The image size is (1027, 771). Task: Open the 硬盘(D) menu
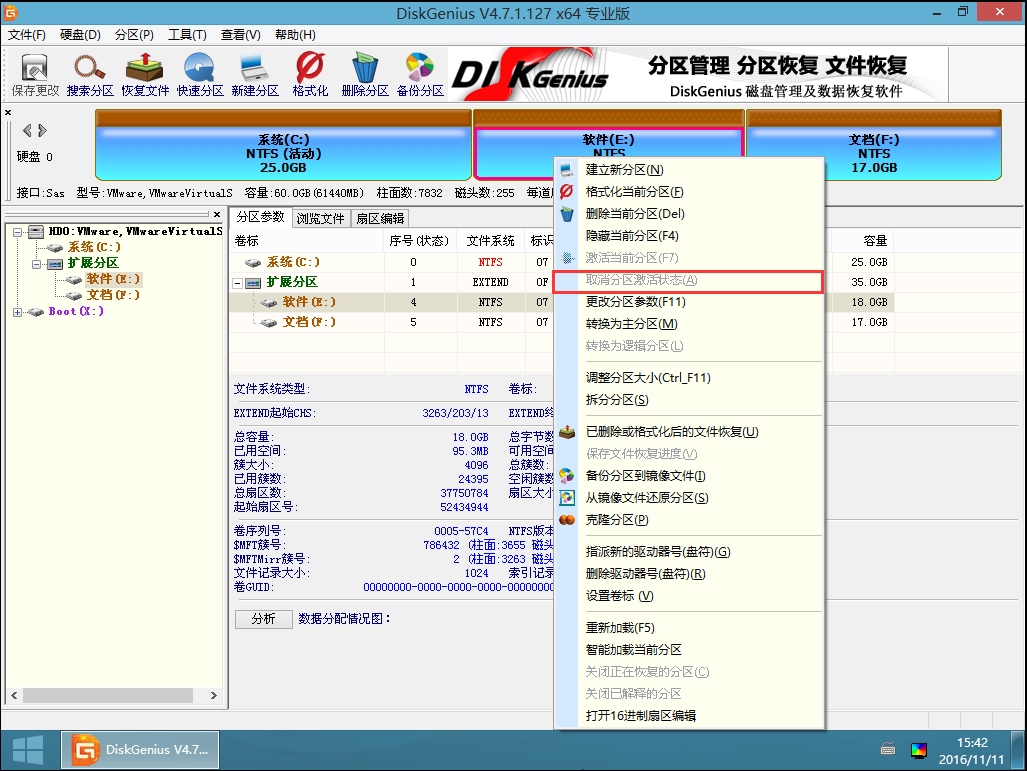[x=81, y=35]
